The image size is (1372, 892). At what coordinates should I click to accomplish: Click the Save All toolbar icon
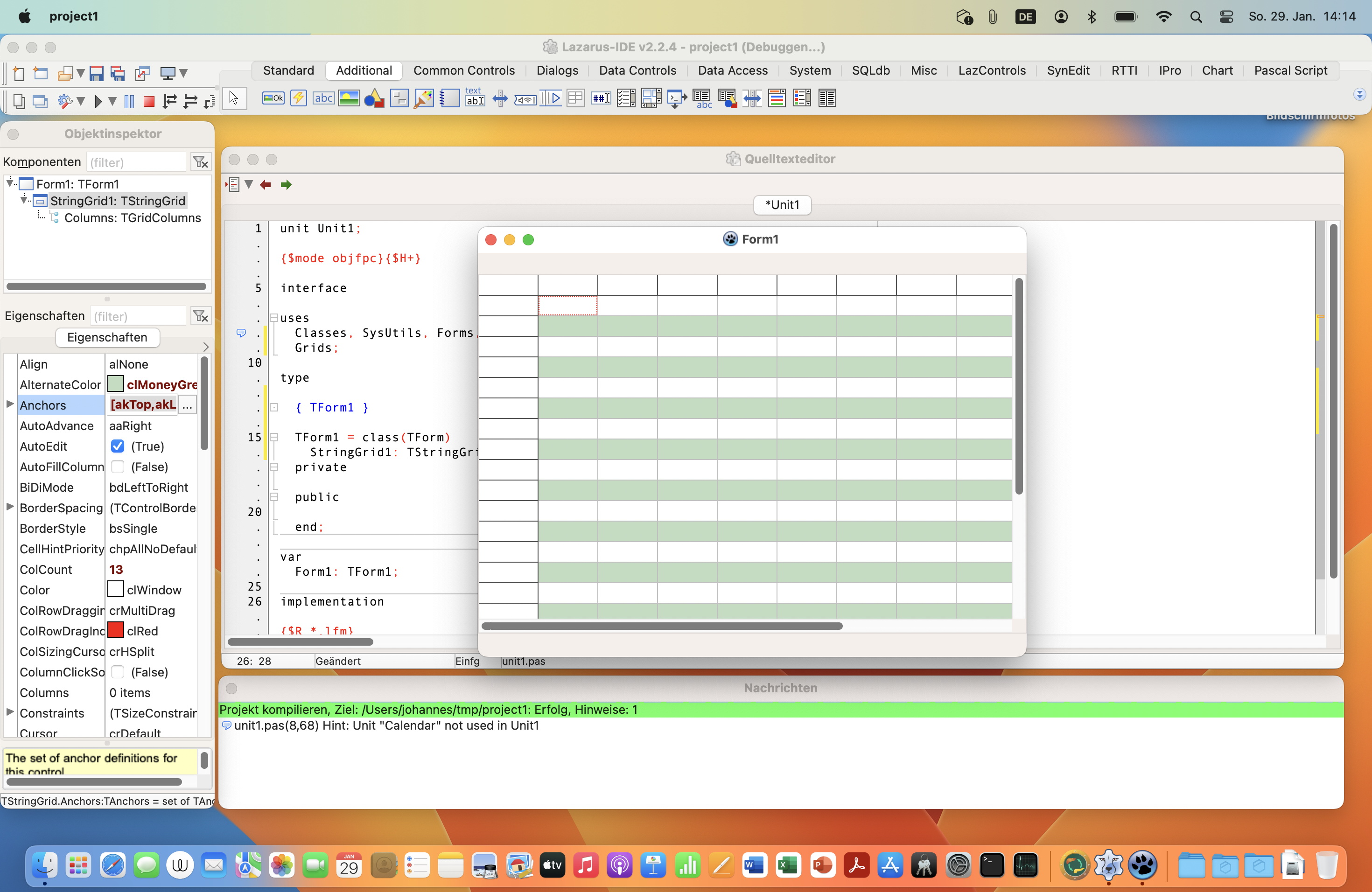click(x=117, y=74)
